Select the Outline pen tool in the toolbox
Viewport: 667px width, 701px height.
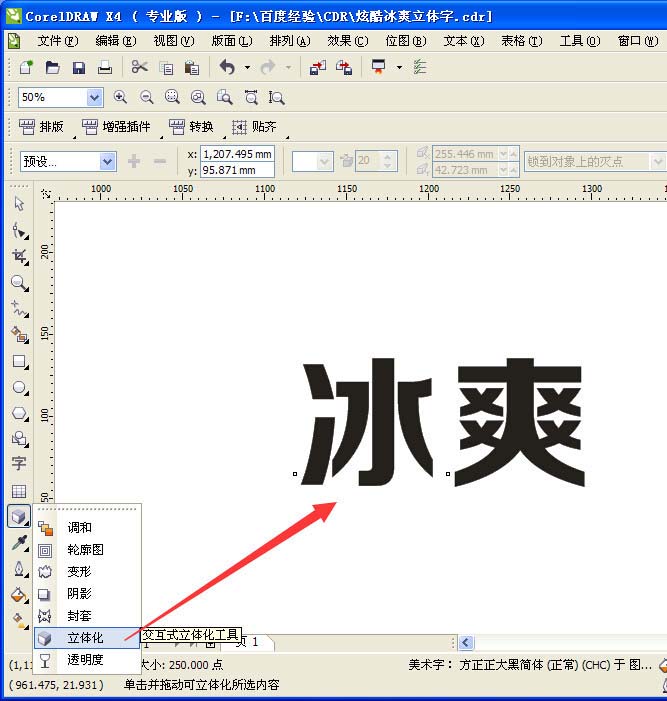(x=20, y=569)
